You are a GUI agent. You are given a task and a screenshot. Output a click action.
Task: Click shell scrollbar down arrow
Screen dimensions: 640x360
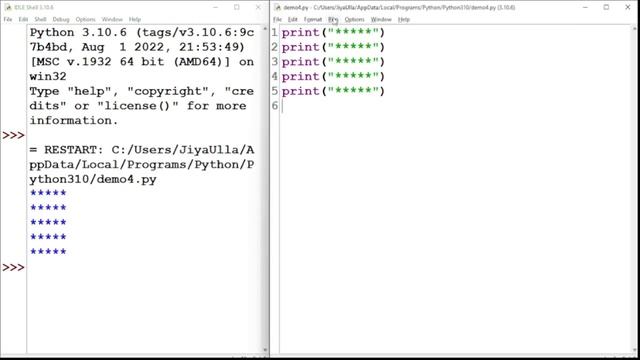click(265, 350)
